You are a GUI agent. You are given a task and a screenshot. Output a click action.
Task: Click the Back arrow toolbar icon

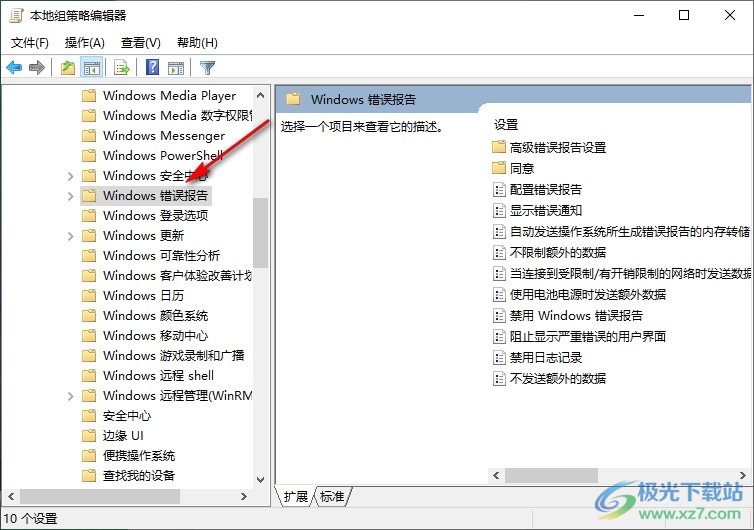pyautogui.click(x=14, y=67)
